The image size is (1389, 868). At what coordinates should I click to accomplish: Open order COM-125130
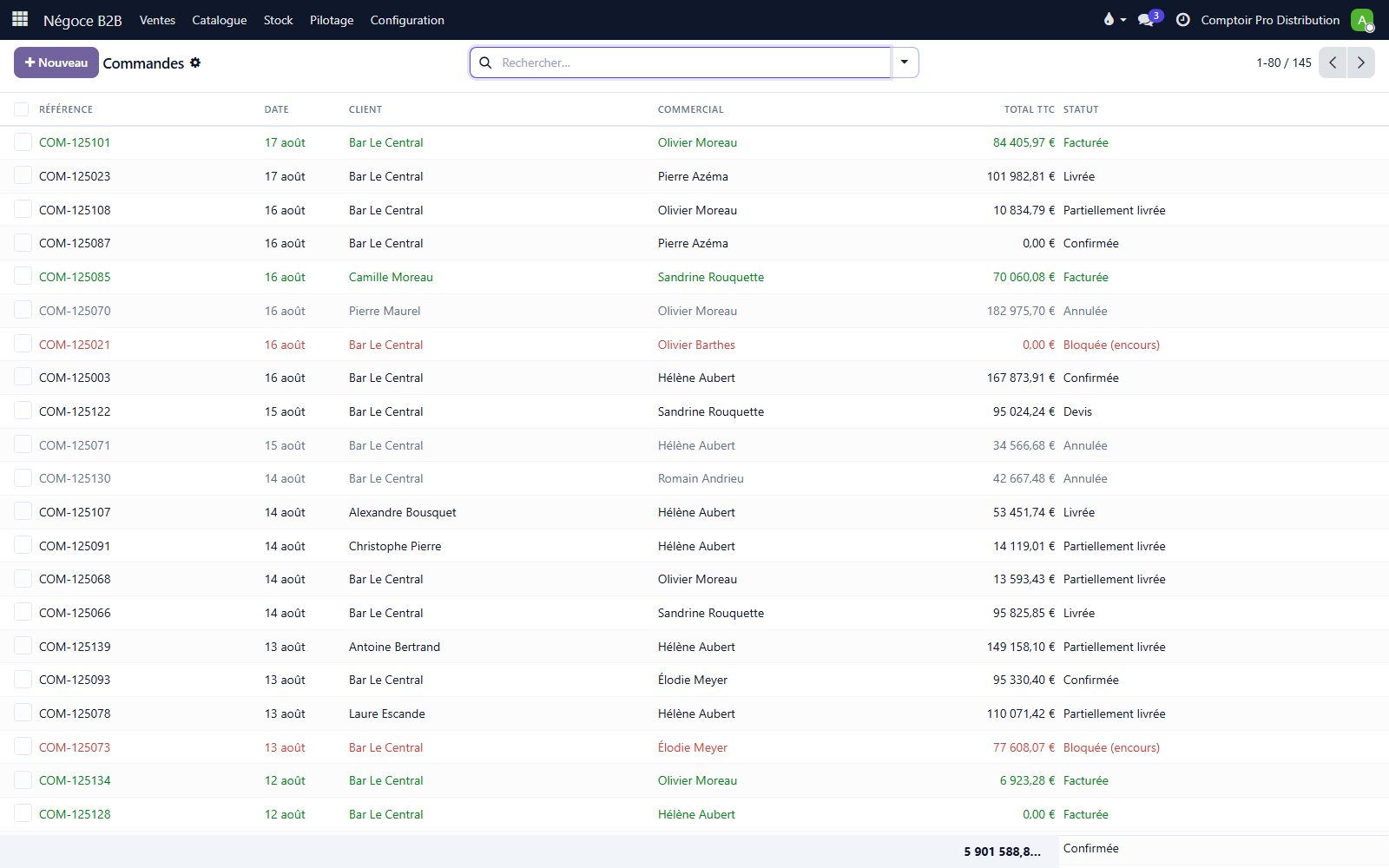tap(75, 478)
